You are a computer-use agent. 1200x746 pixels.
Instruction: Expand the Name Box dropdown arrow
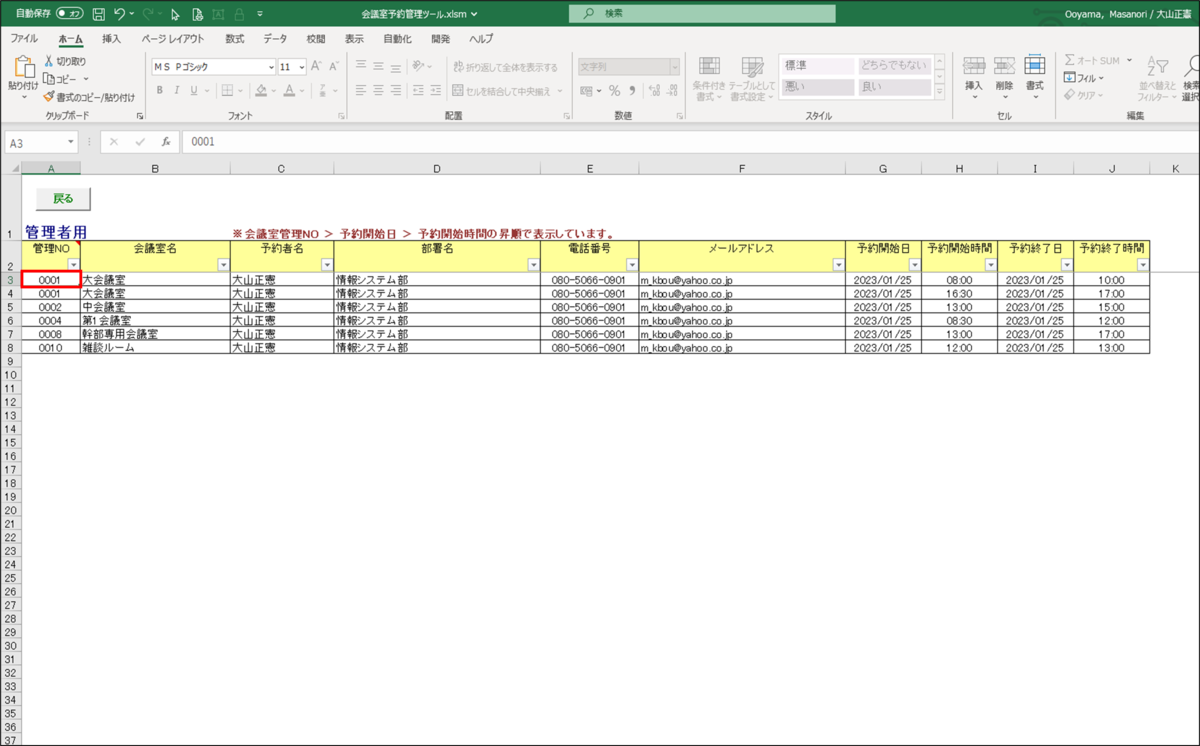point(71,142)
